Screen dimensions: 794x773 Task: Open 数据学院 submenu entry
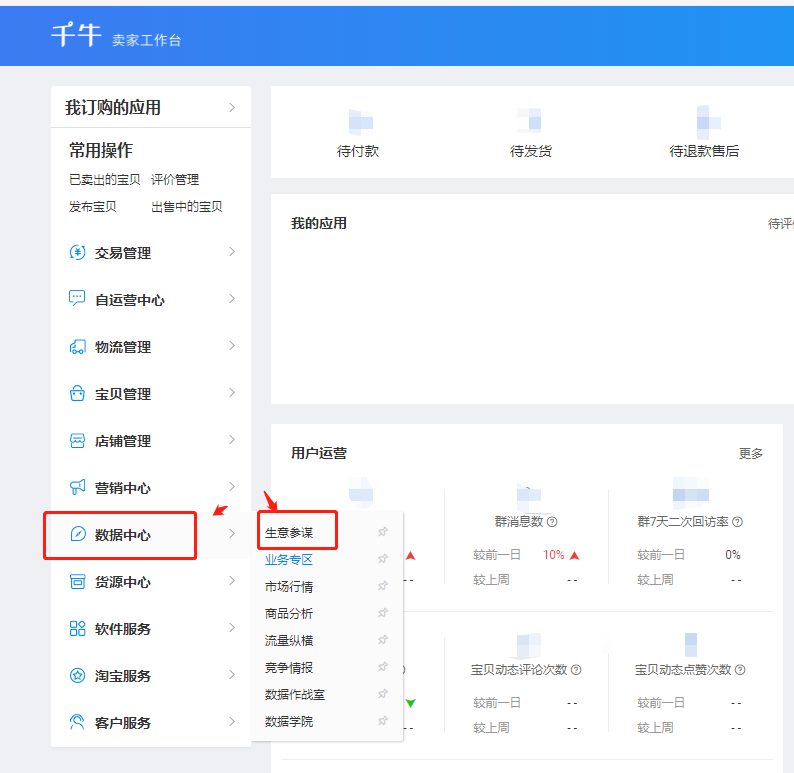[x=289, y=721]
